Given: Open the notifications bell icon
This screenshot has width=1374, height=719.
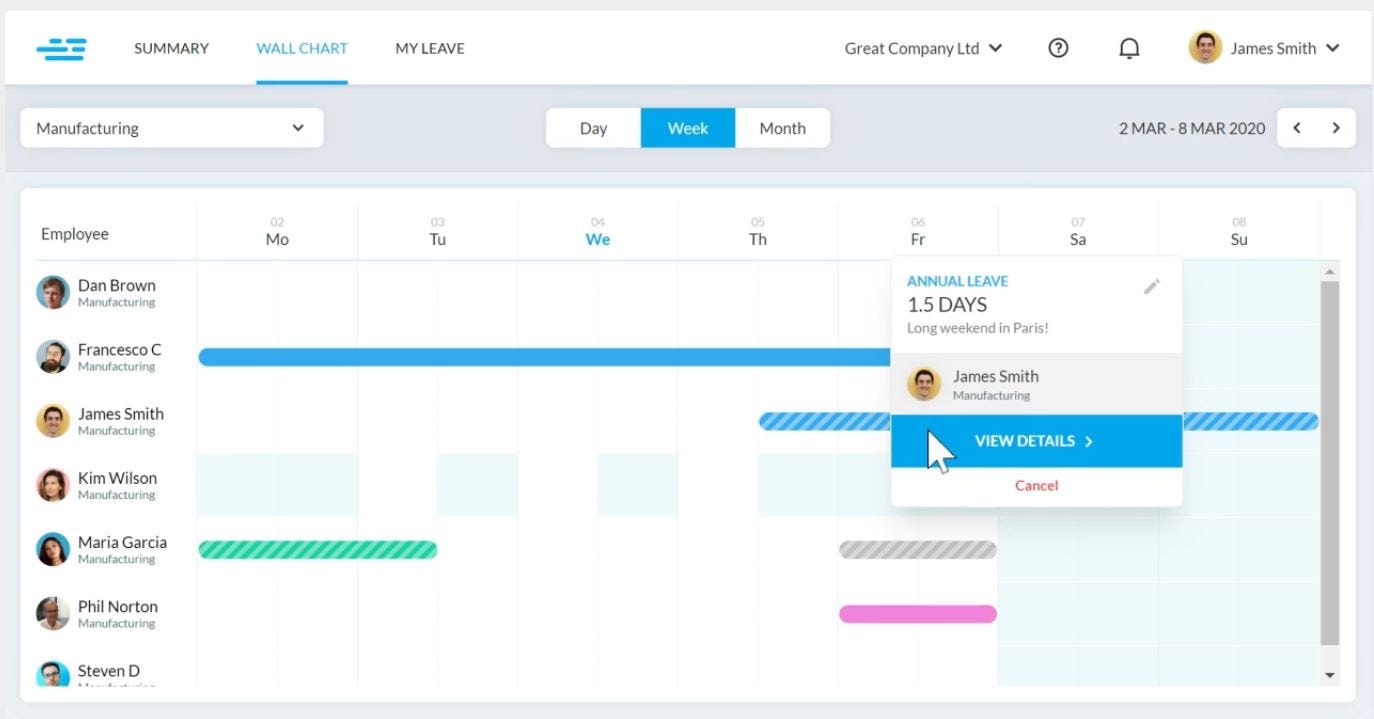Looking at the screenshot, I should (x=1129, y=47).
